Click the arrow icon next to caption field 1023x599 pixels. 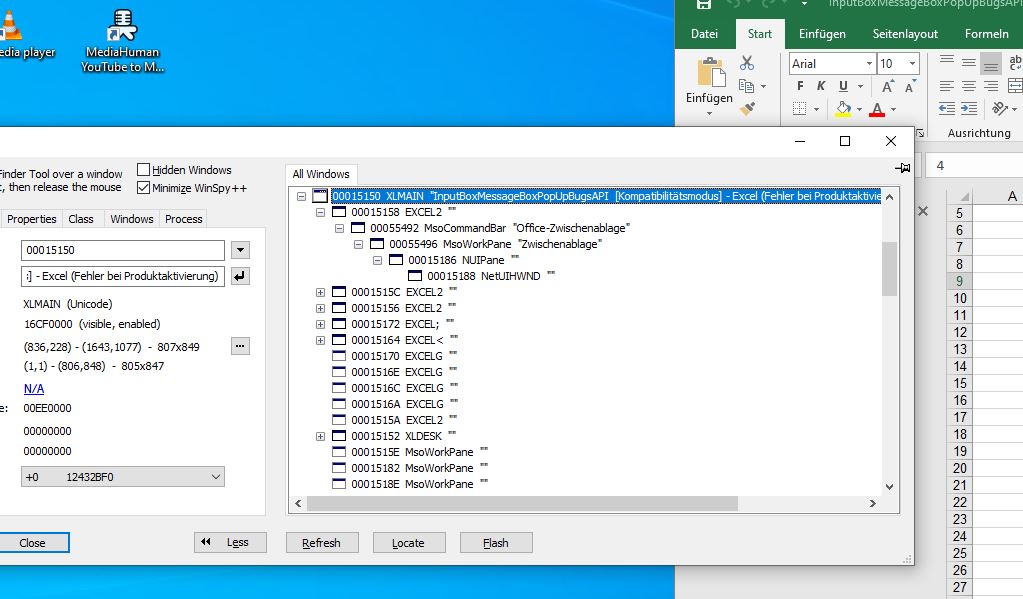(240, 276)
